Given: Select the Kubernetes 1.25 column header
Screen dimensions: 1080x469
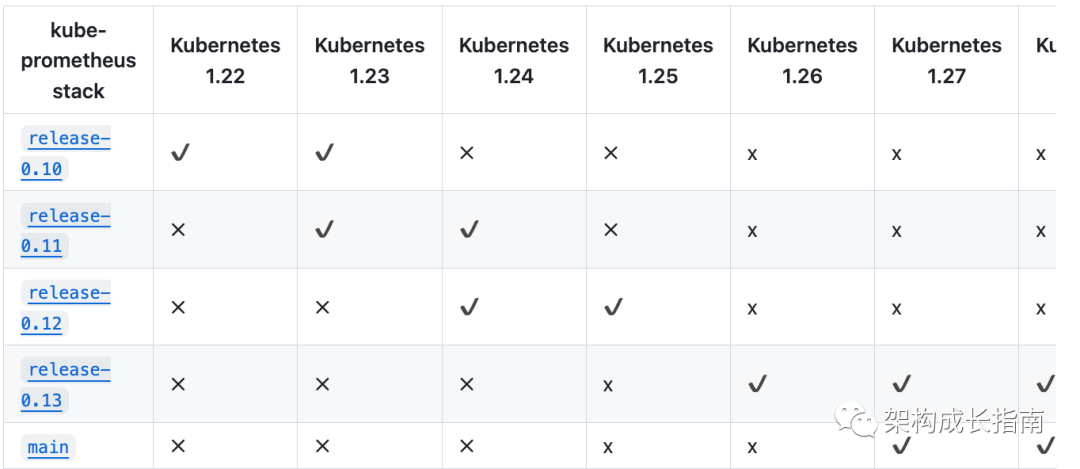Looking at the screenshot, I should point(658,61).
